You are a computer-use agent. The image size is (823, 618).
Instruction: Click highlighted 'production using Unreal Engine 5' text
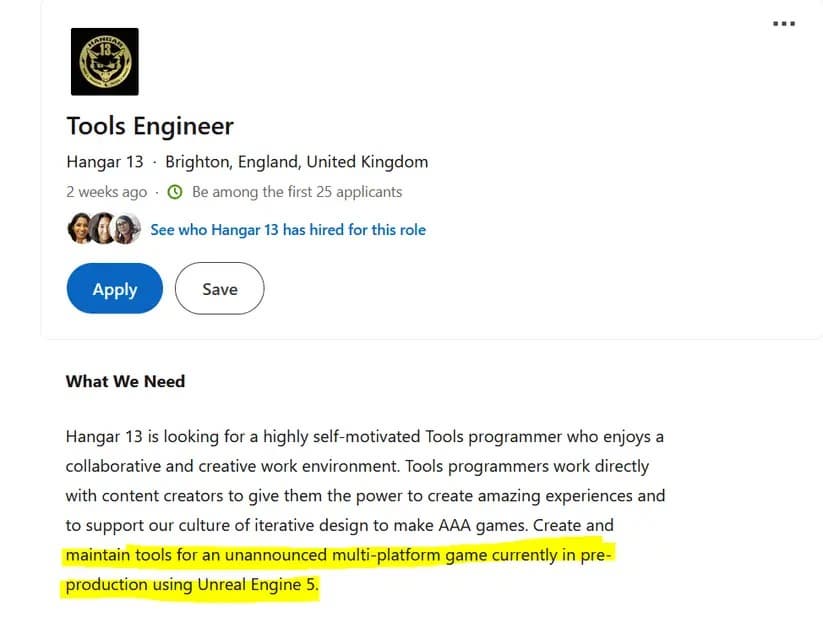coord(191,585)
